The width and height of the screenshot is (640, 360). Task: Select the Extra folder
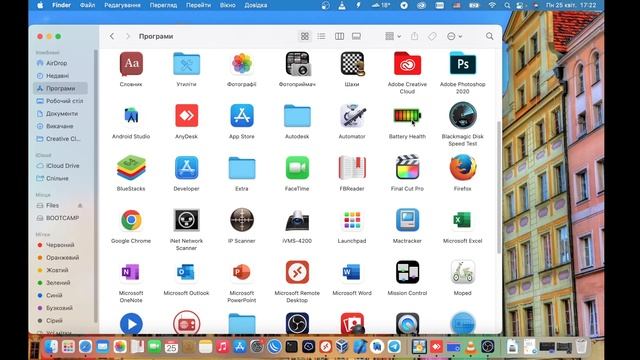[242, 168]
